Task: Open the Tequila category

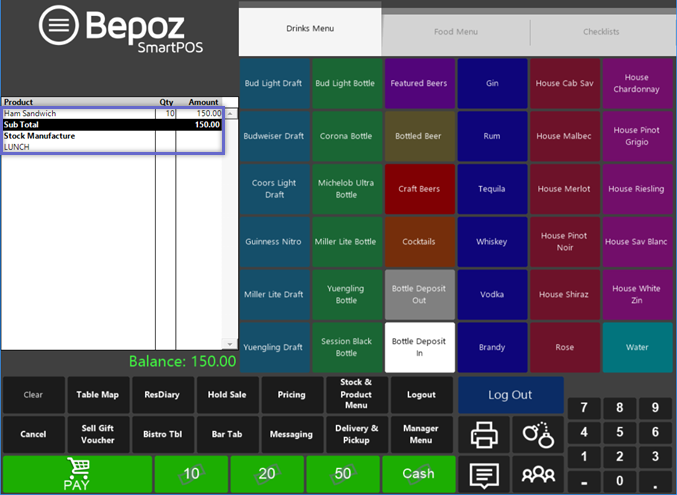Action: 492,189
